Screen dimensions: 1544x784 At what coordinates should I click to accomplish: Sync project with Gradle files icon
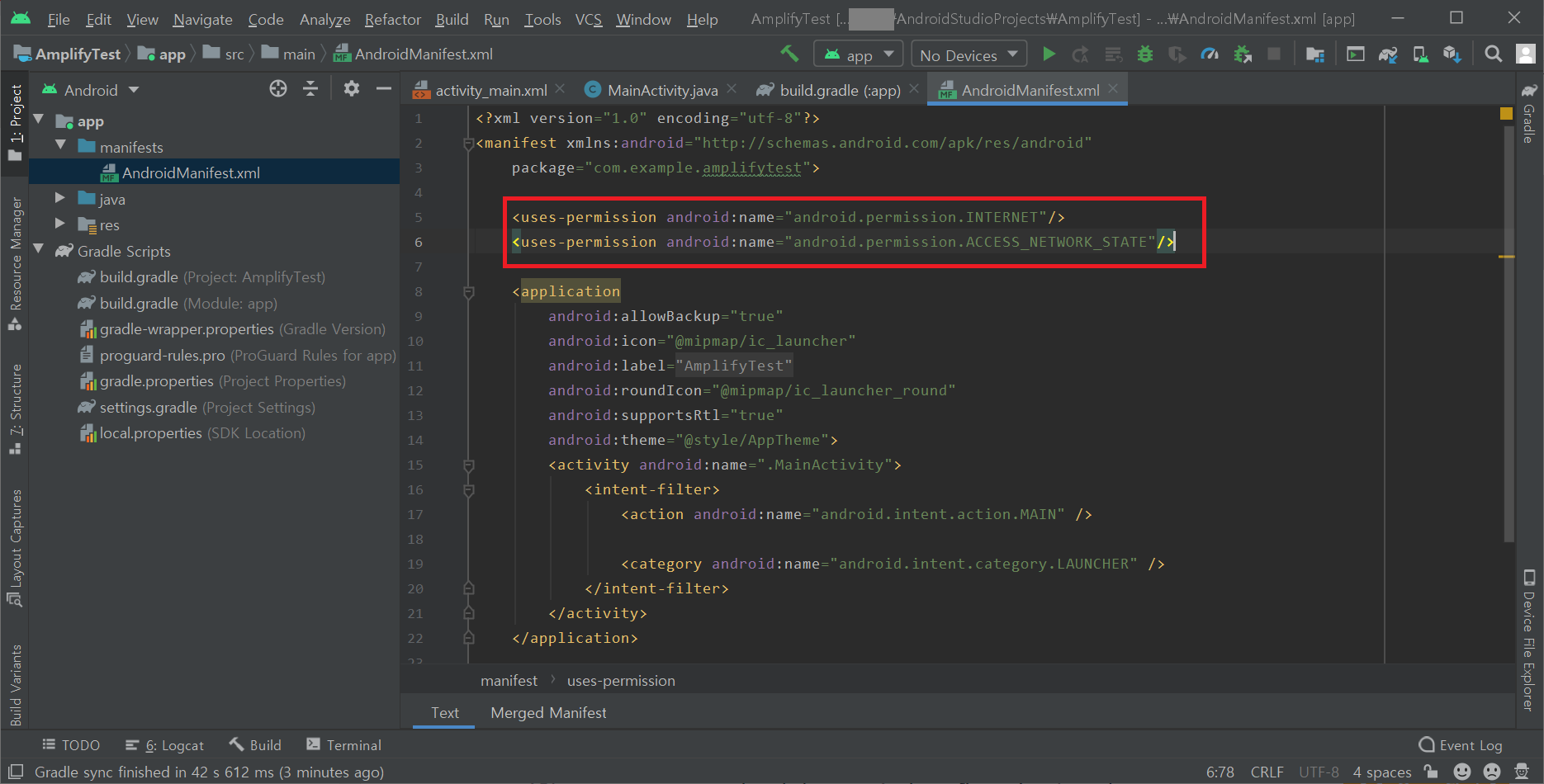(1388, 54)
